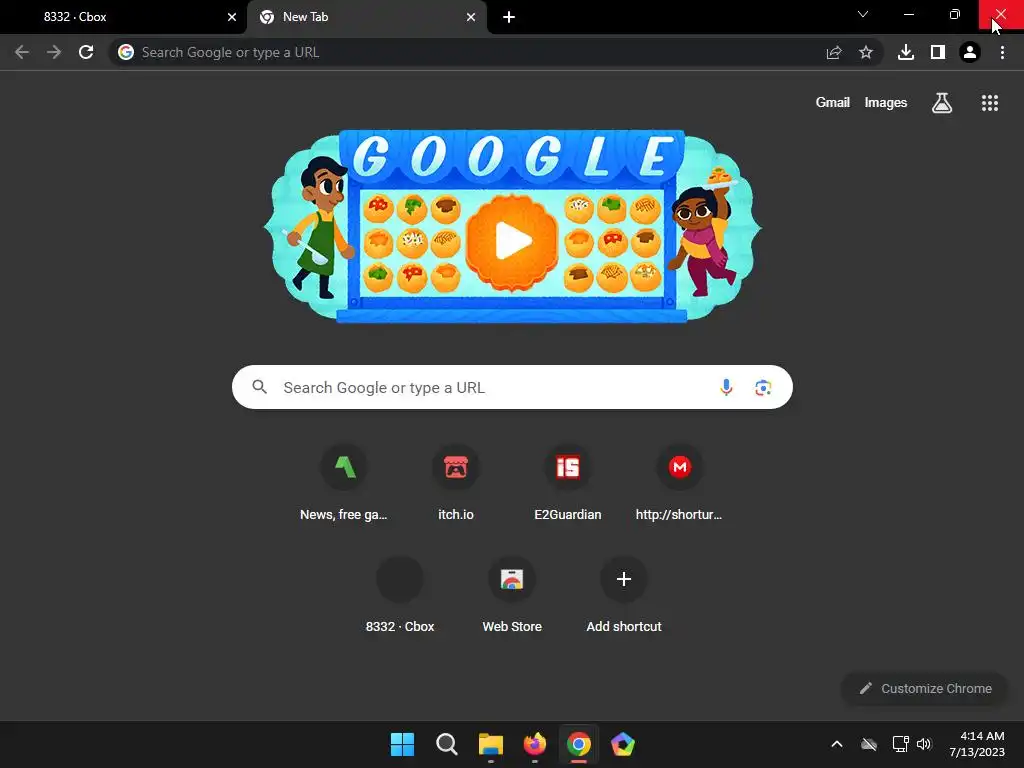The width and height of the screenshot is (1024, 768).
Task: Launch Firefox from the taskbar
Action: [x=535, y=744]
